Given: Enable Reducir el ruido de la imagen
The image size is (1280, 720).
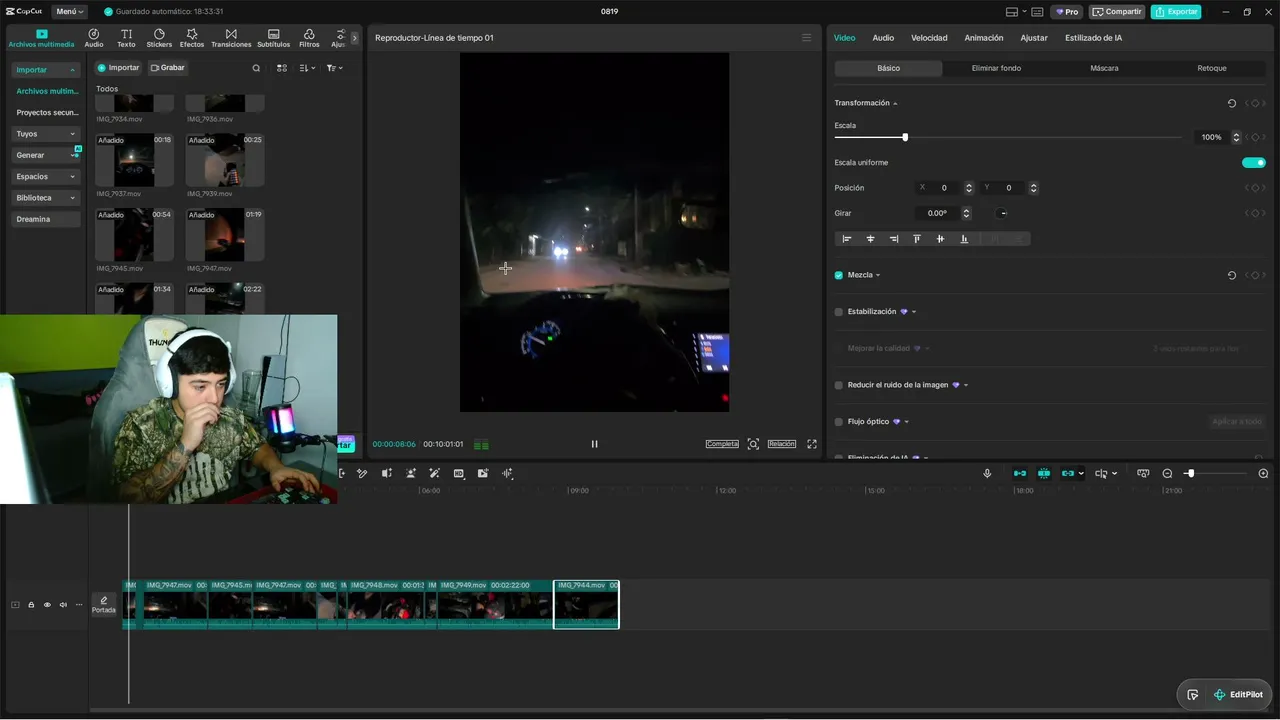Looking at the screenshot, I should pos(839,385).
